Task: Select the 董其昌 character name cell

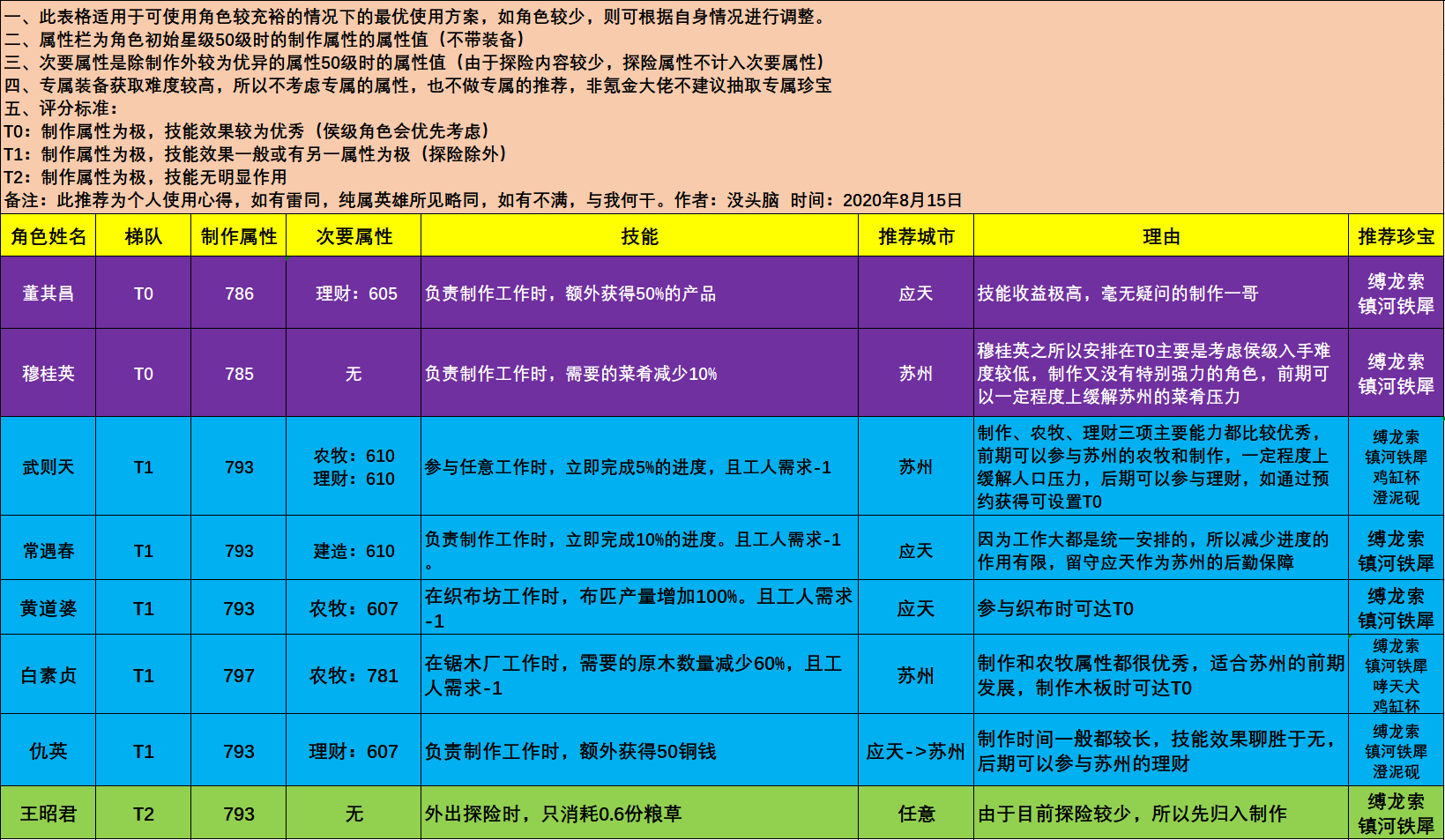Action: [x=48, y=293]
